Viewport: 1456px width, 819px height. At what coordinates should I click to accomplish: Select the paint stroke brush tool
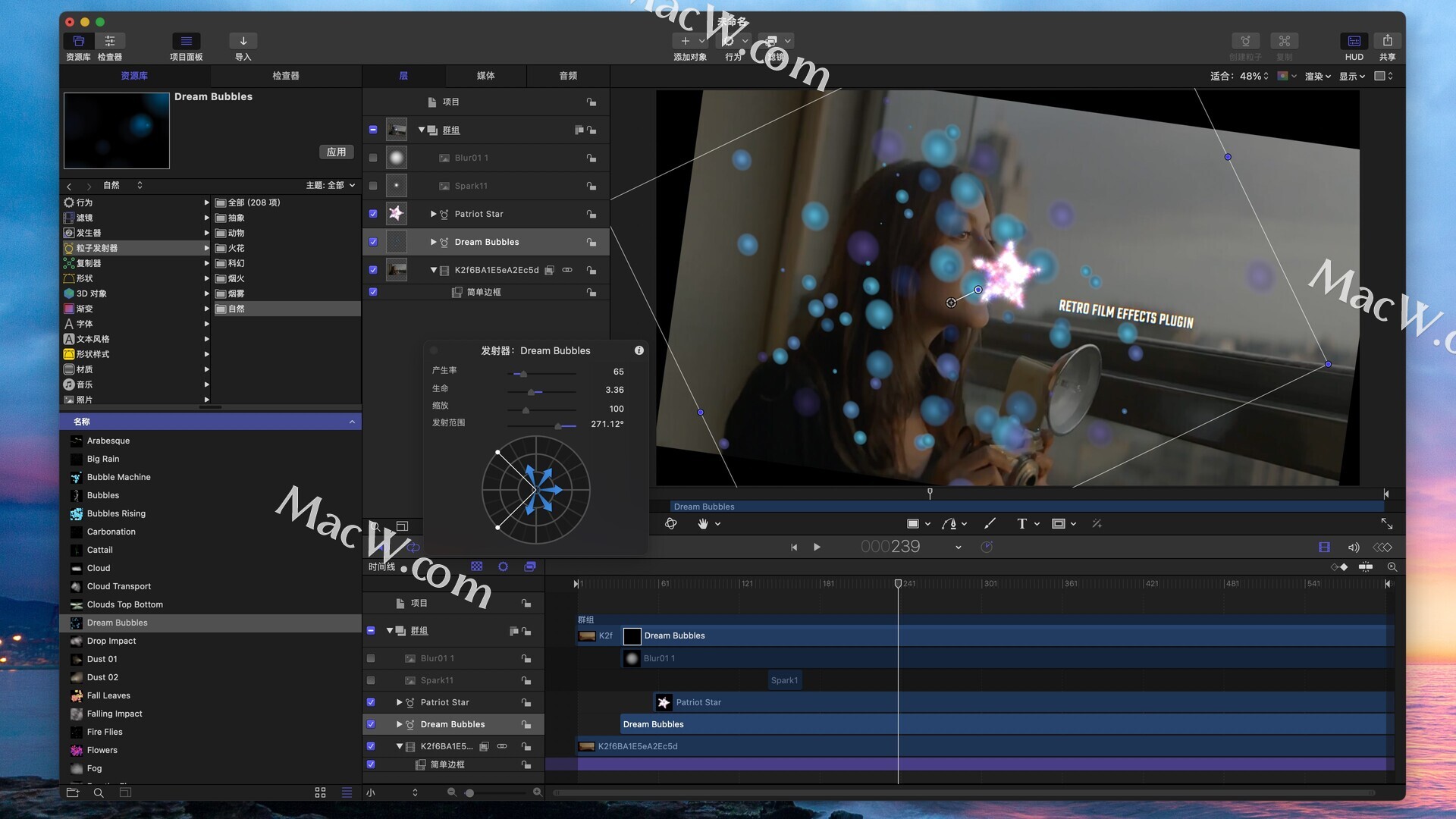tap(990, 524)
